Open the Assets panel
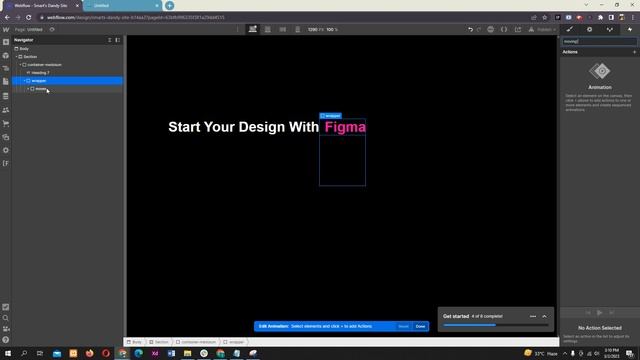640x360 pixels. click(6, 137)
